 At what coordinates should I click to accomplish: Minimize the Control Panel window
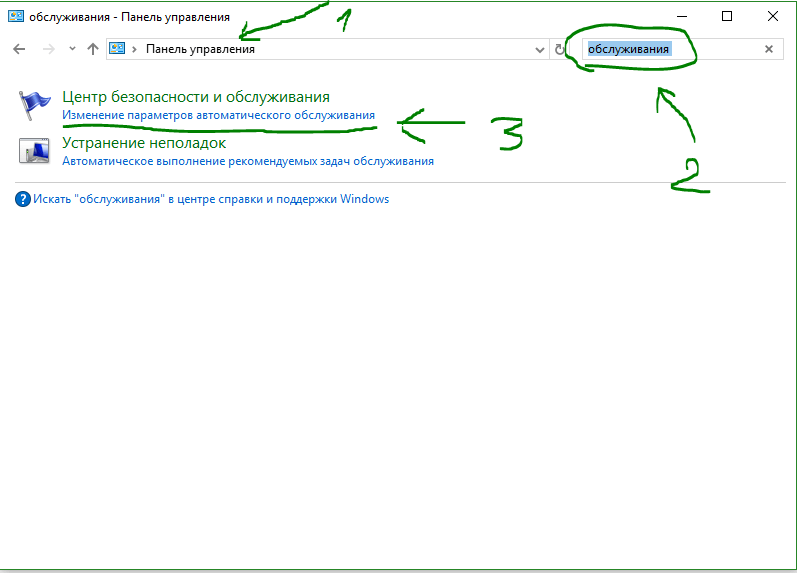pyautogui.click(x=682, y=16)
